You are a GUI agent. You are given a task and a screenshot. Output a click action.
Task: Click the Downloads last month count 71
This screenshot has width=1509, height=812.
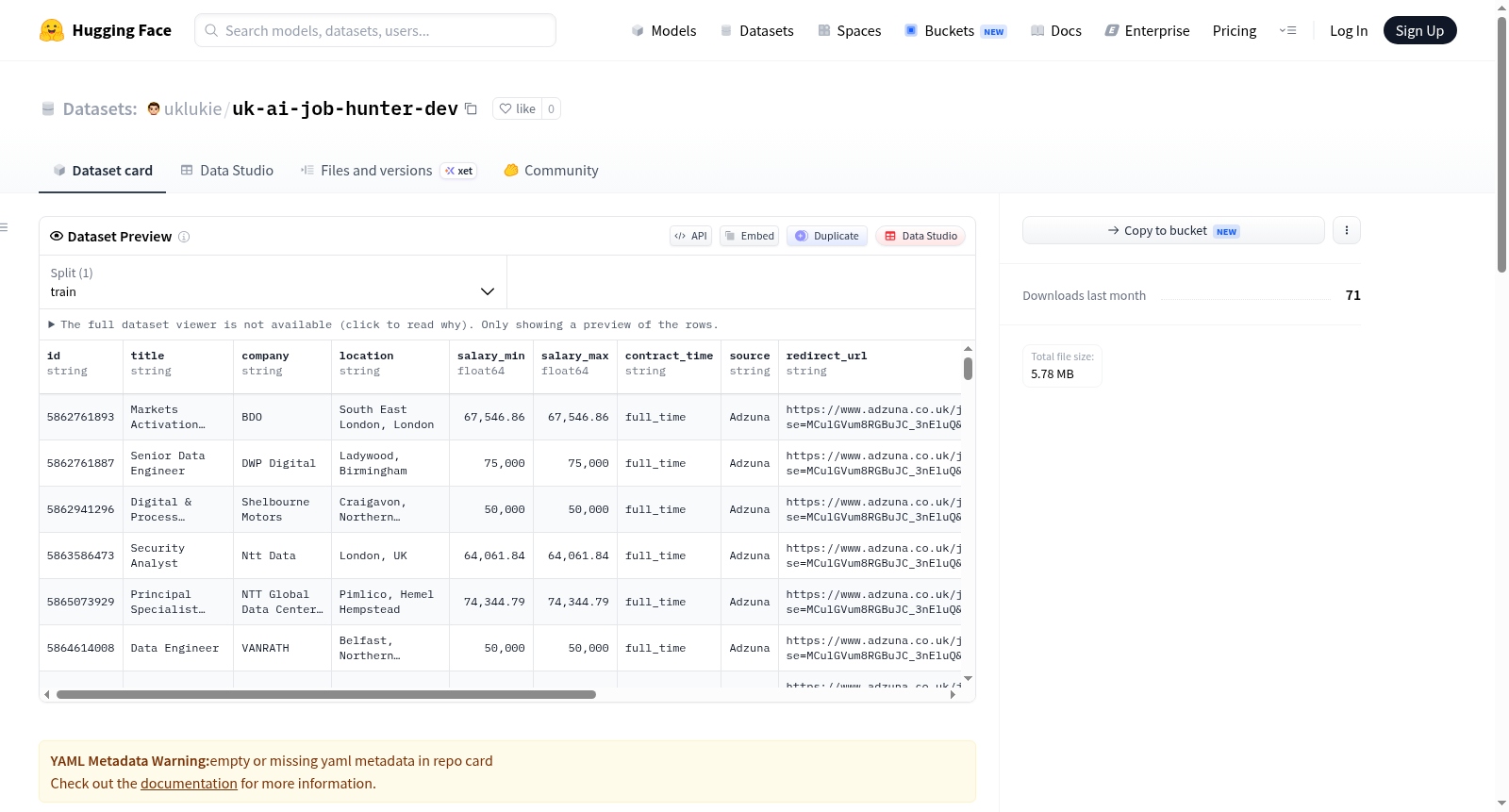[1353, 295]
